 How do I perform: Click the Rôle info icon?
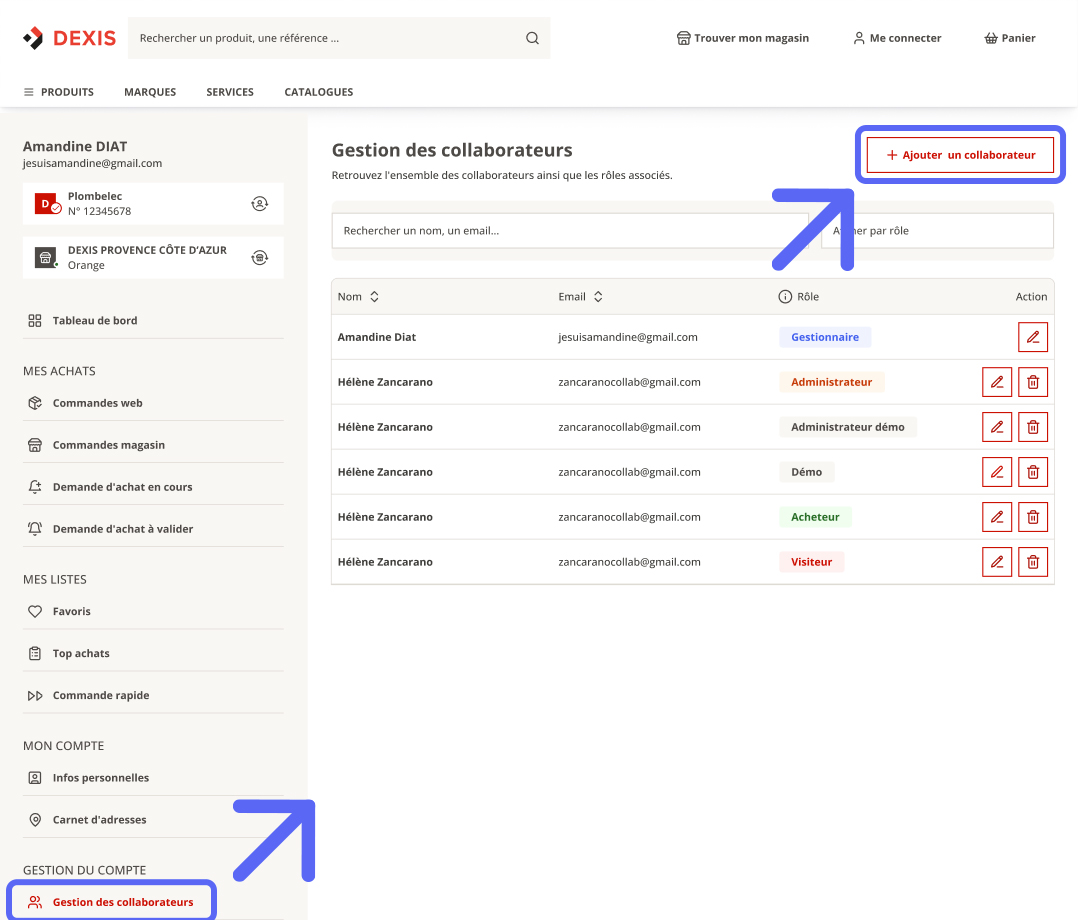point(784,296)
